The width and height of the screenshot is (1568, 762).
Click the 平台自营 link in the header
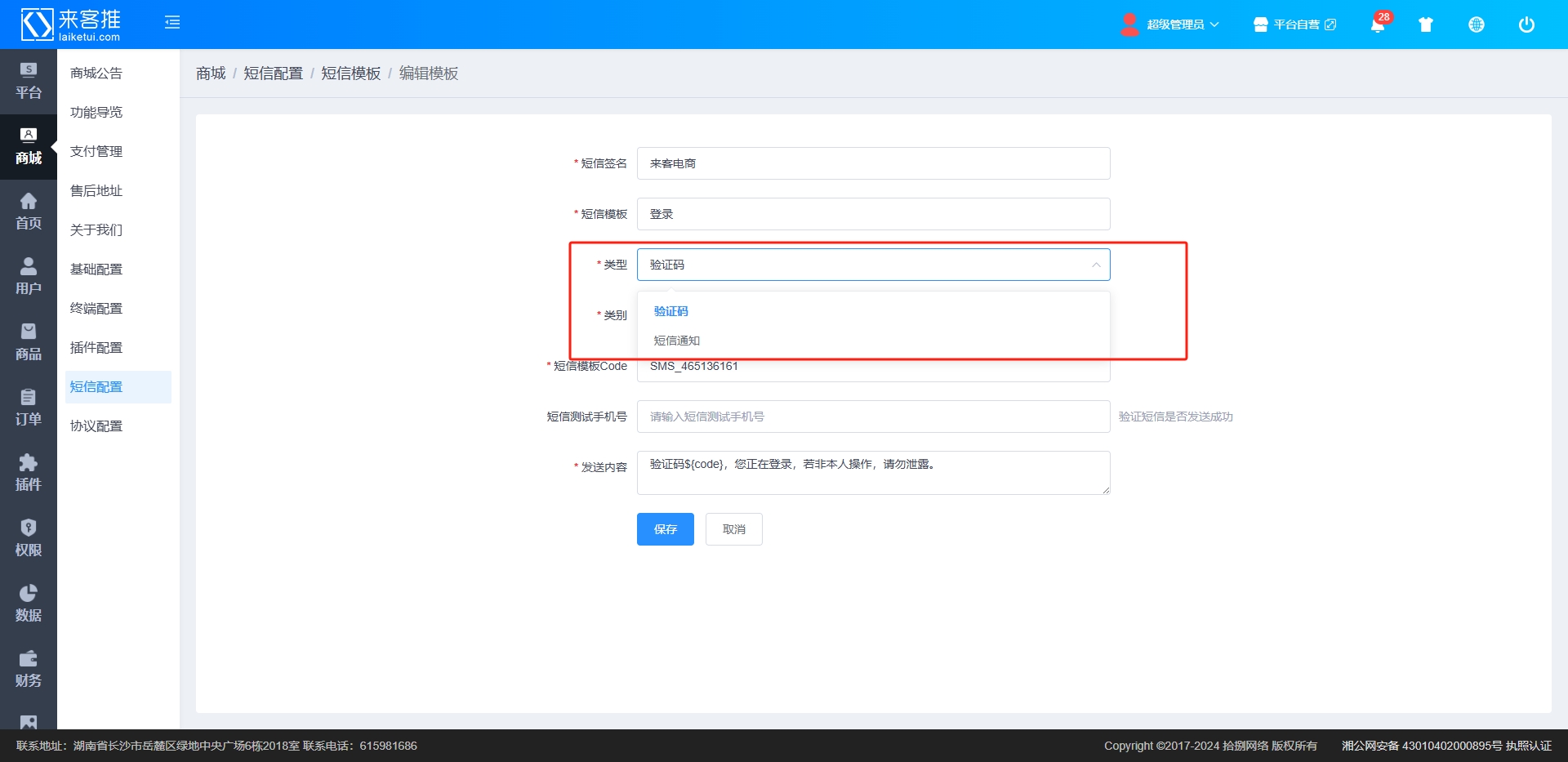click(x=1297, y=25)
